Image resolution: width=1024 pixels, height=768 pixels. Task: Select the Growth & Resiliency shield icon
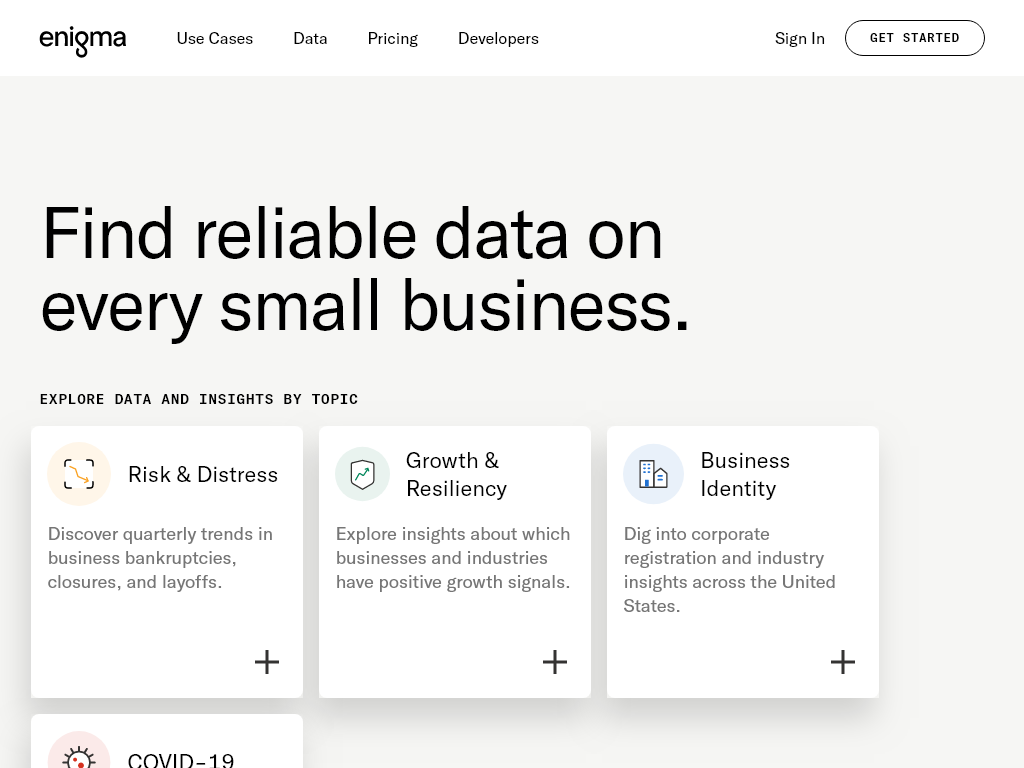(x=362, y=474)
